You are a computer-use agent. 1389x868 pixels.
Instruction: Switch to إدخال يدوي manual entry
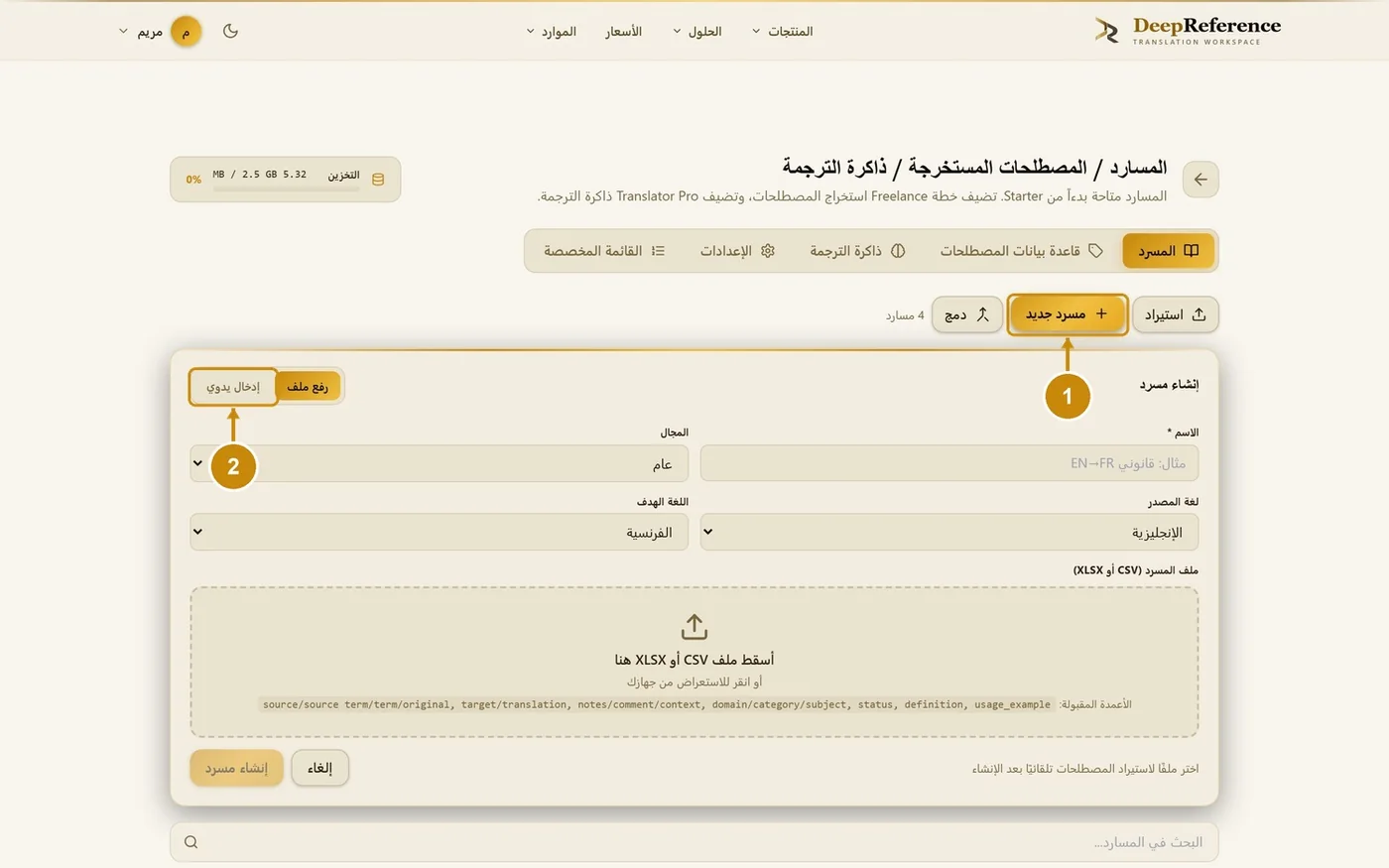coord(233,387)
